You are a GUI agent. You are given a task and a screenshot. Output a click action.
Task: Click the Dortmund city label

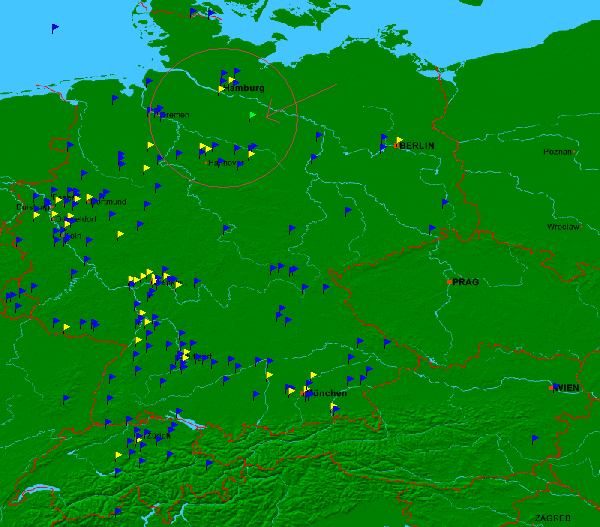tap(109, 202)
